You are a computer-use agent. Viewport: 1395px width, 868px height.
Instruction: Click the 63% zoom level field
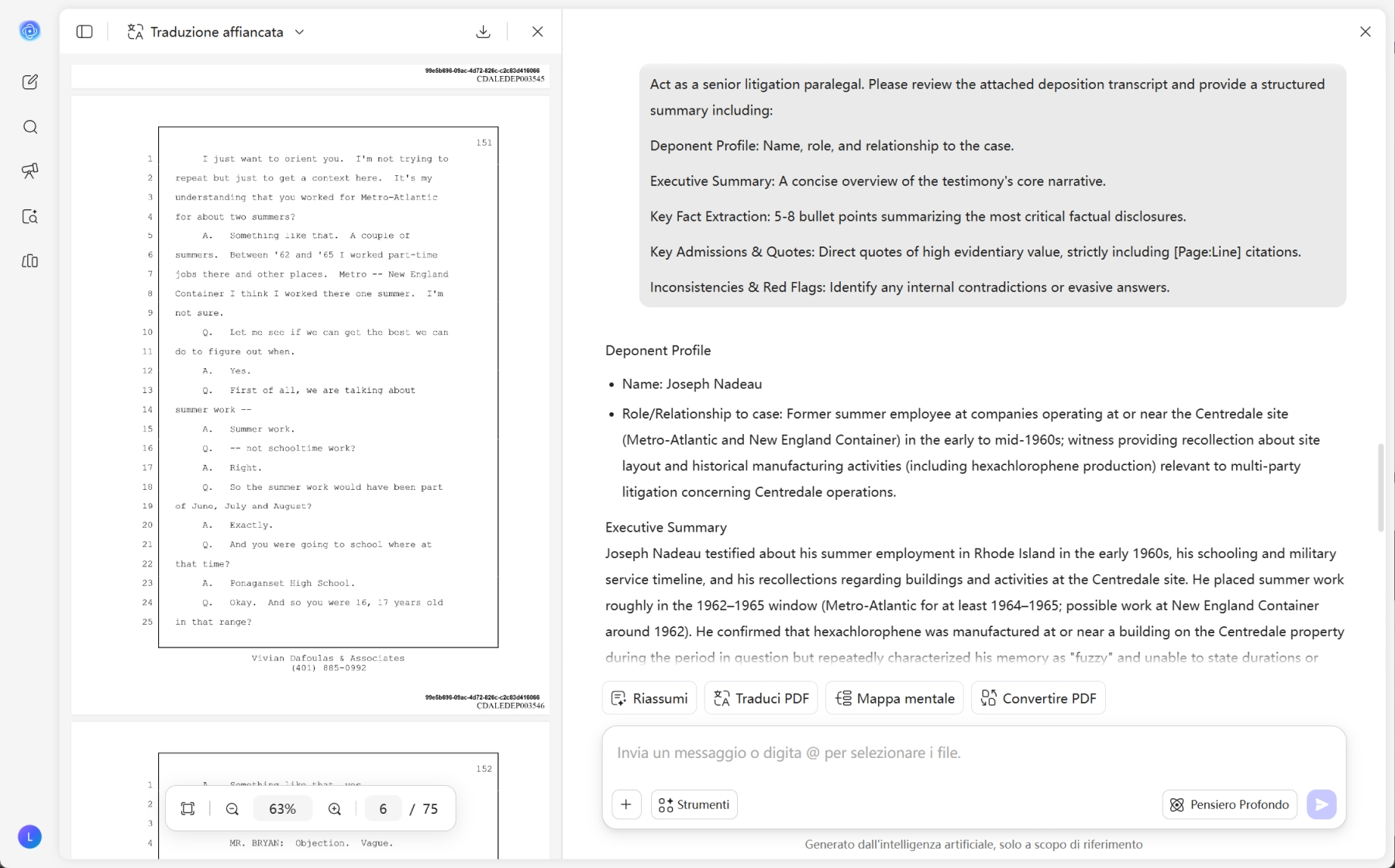(282, 808)
